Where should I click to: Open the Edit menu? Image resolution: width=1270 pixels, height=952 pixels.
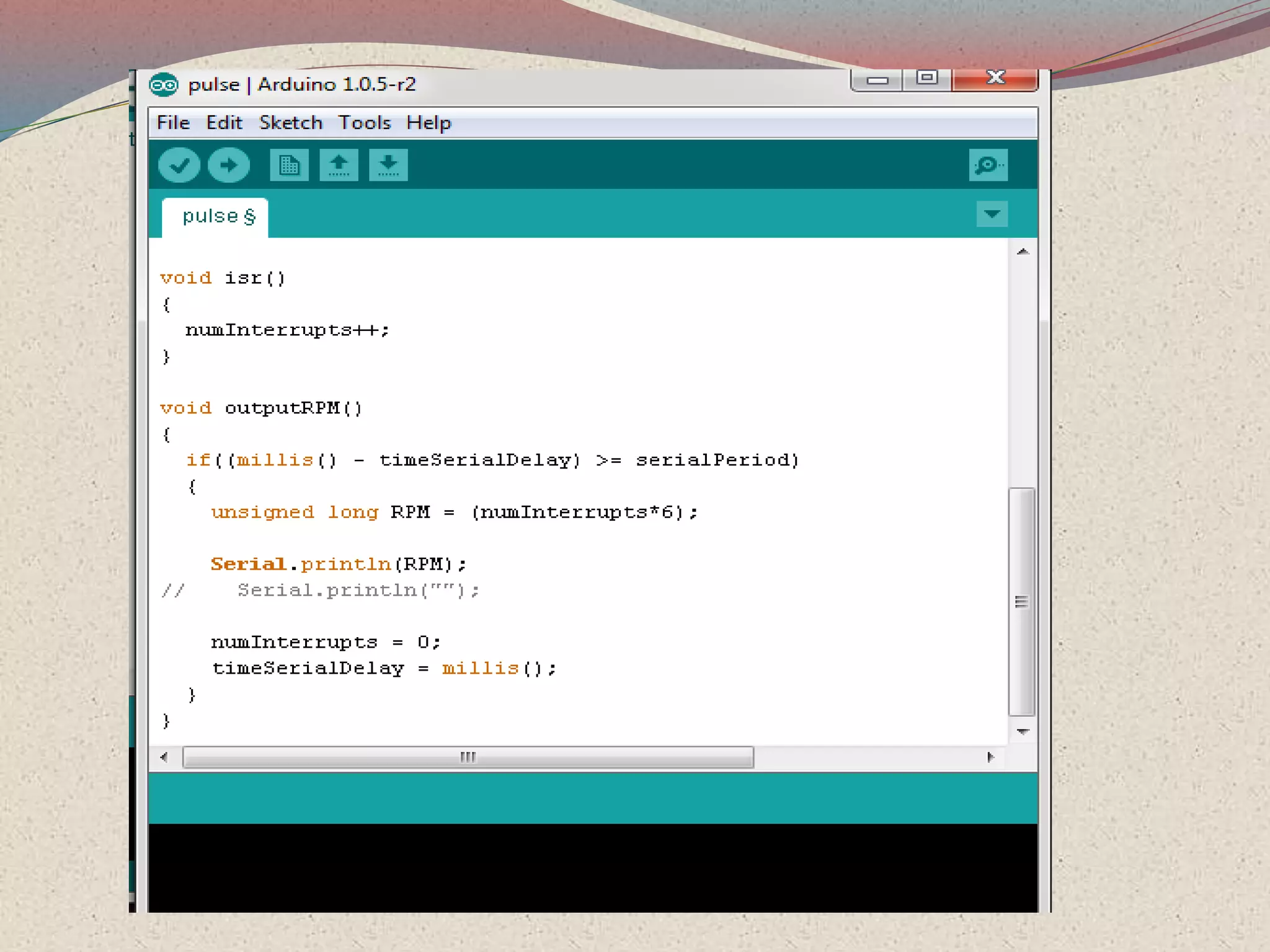point(224,123)
